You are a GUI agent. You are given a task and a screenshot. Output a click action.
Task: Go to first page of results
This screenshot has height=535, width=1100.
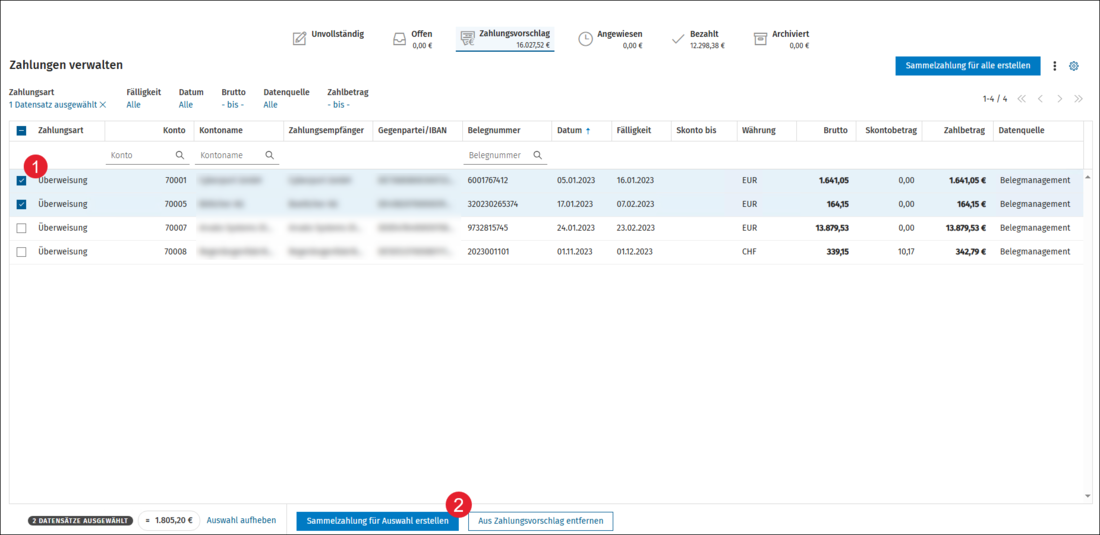(1021, 99)
